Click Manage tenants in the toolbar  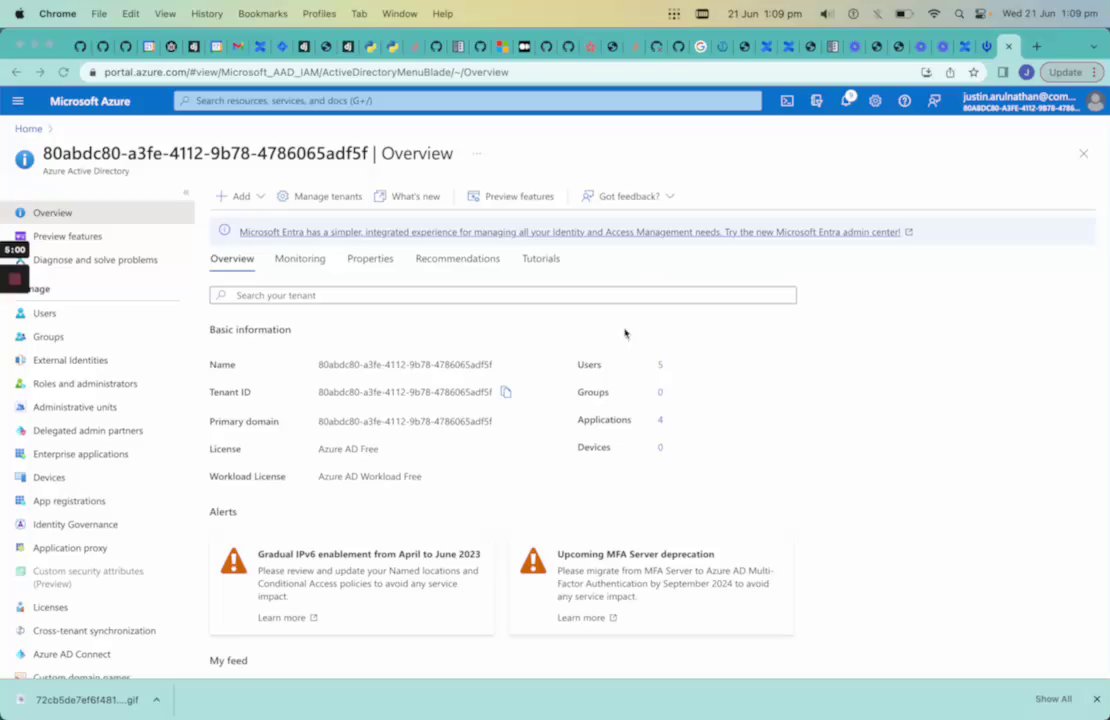(319, 196)
